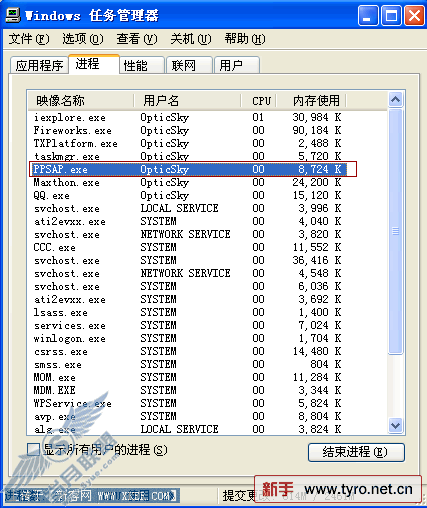
Task: Switch to the 性能 tab
Action: [142, 65]
